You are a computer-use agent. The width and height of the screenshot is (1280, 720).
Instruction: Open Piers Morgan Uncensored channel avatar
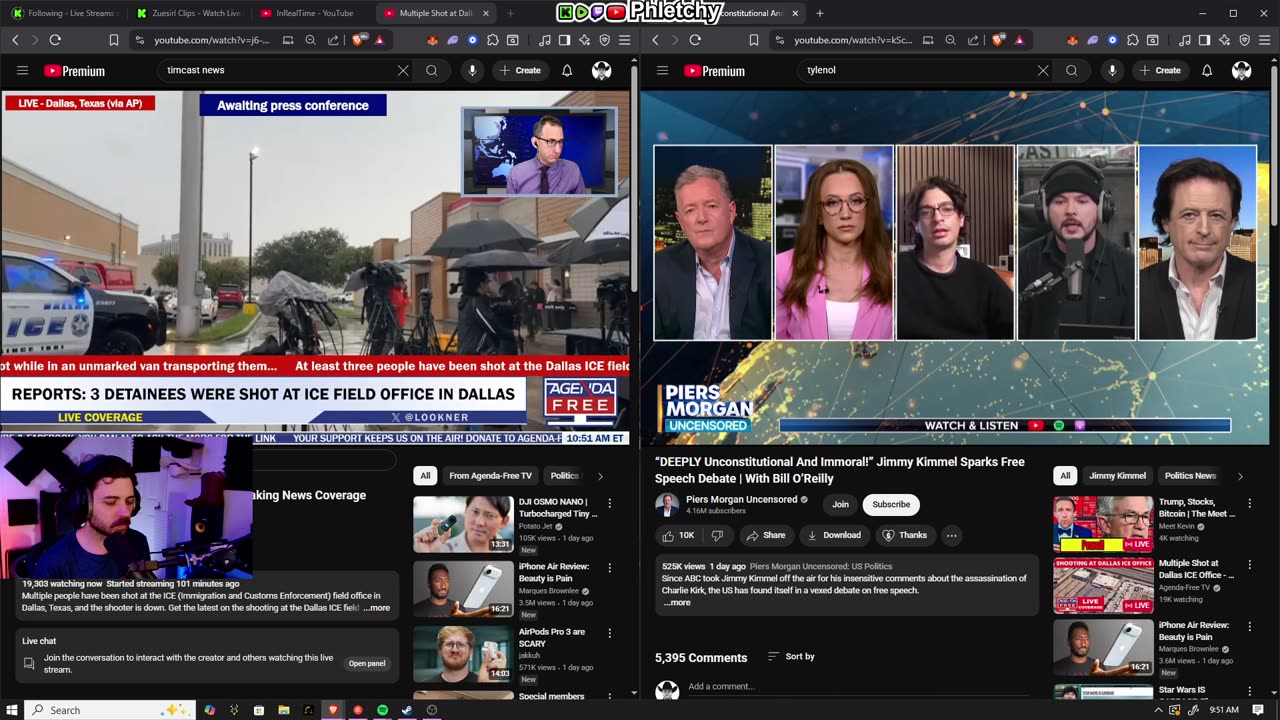(667, 505)
